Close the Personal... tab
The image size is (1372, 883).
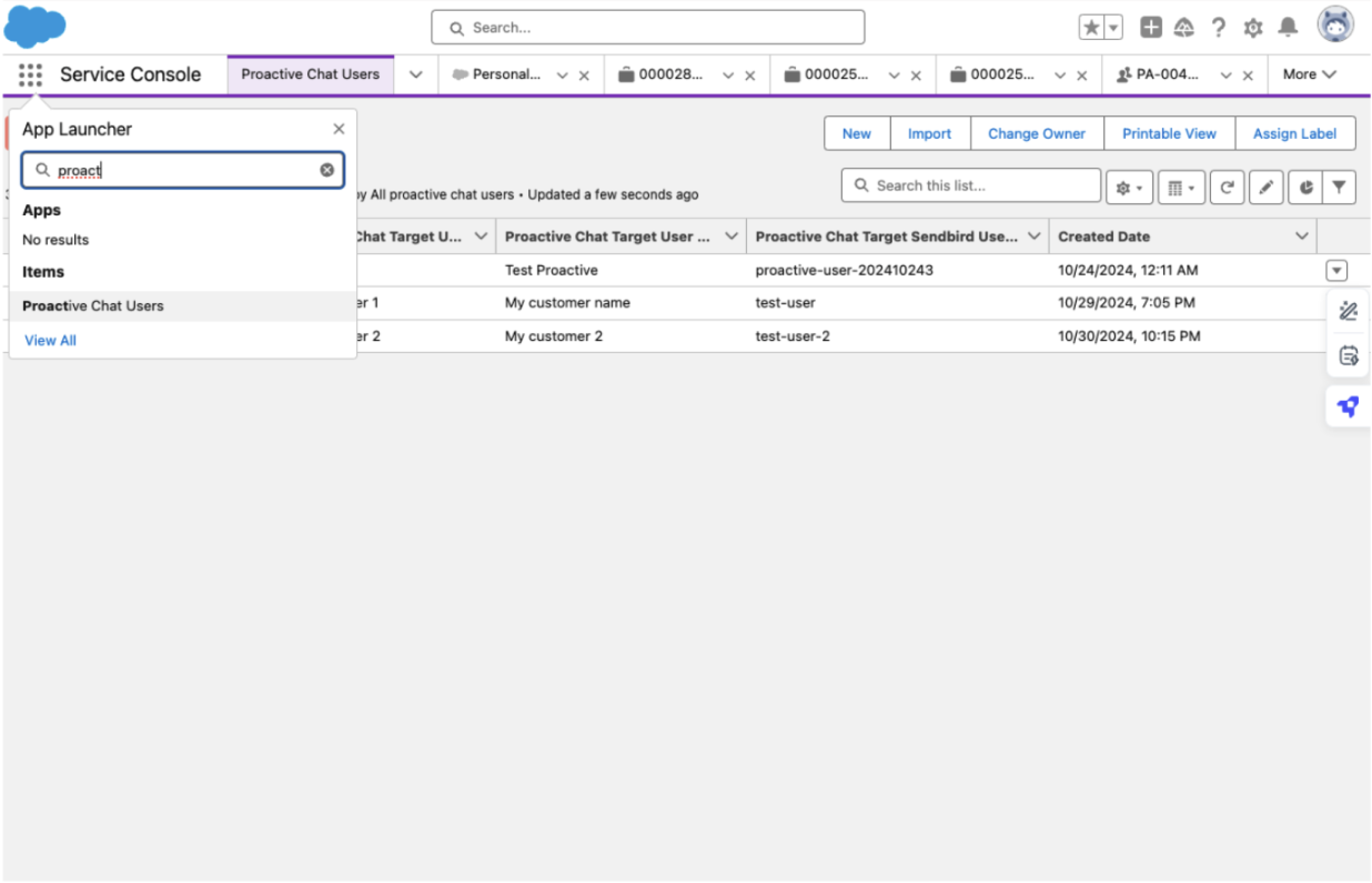(584, 76)
